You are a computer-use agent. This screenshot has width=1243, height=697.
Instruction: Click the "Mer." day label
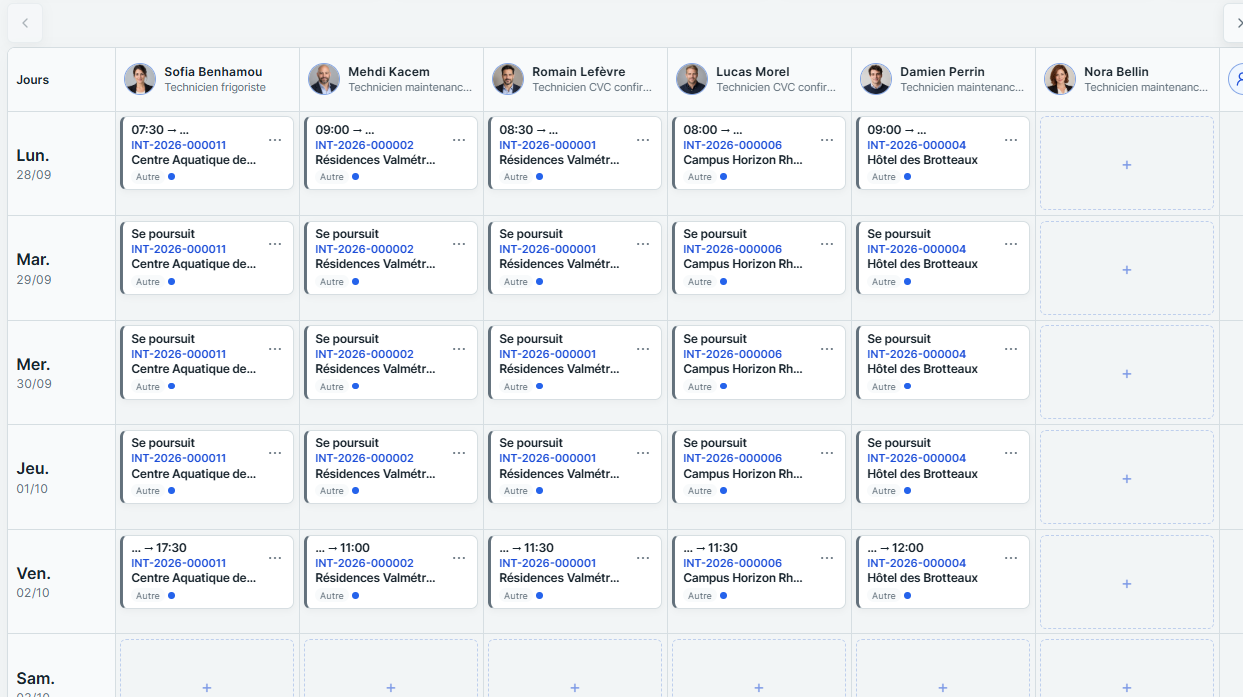(x=34, y=364)
